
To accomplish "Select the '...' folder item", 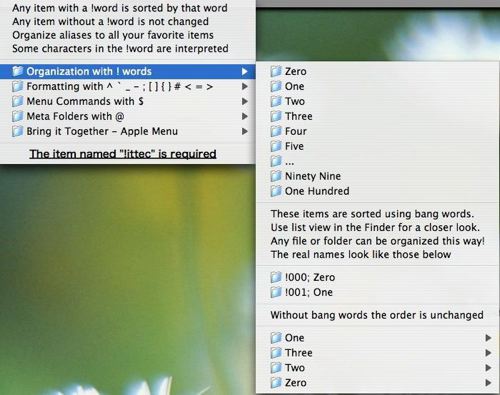I will [378, 161].
